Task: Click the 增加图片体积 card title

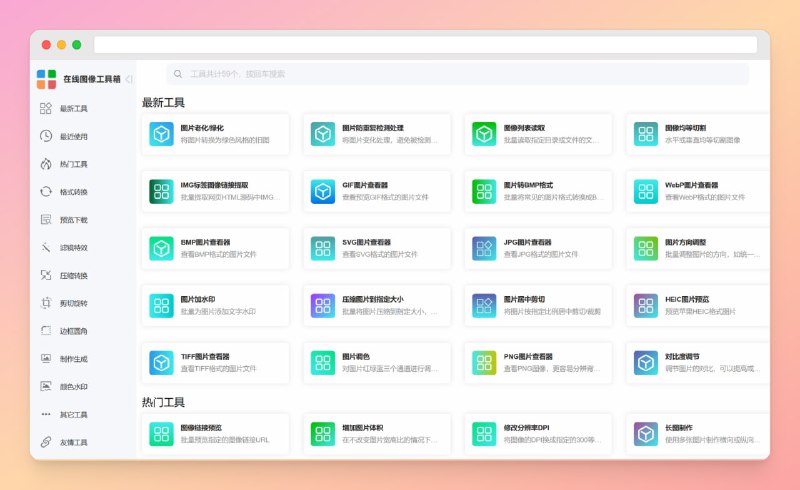Action: pos(362,428)
